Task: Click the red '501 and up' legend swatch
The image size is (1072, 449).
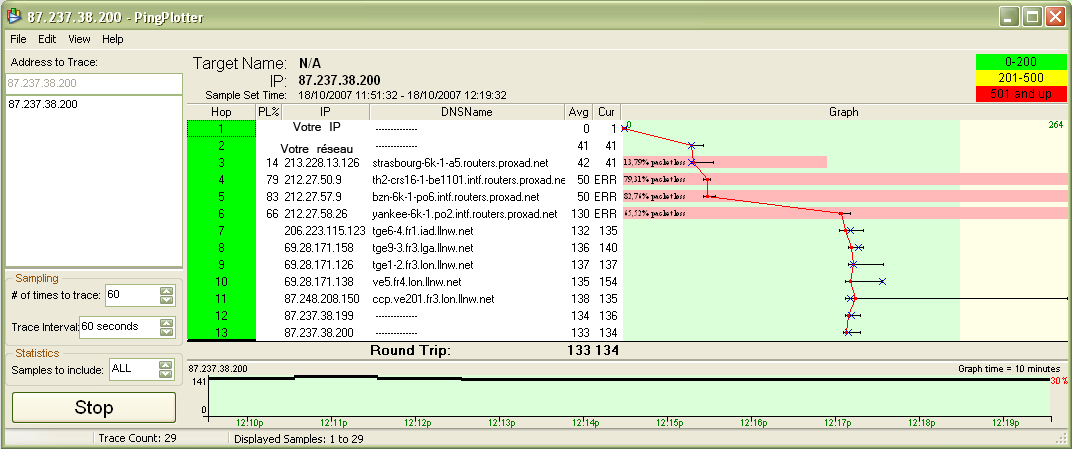Action: click(1021, 94)
